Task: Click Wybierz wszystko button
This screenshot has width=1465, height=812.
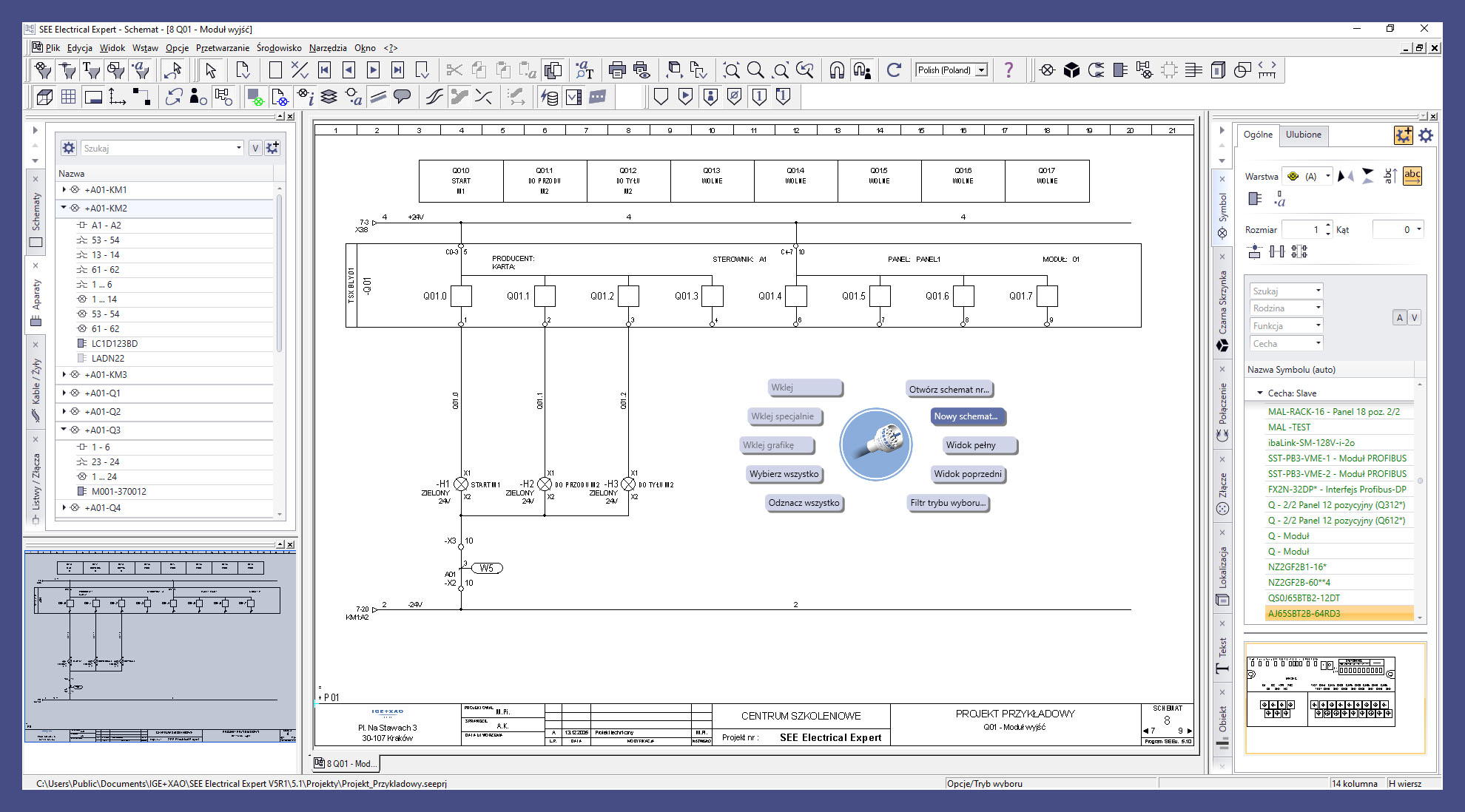Action: coord(784,474)
